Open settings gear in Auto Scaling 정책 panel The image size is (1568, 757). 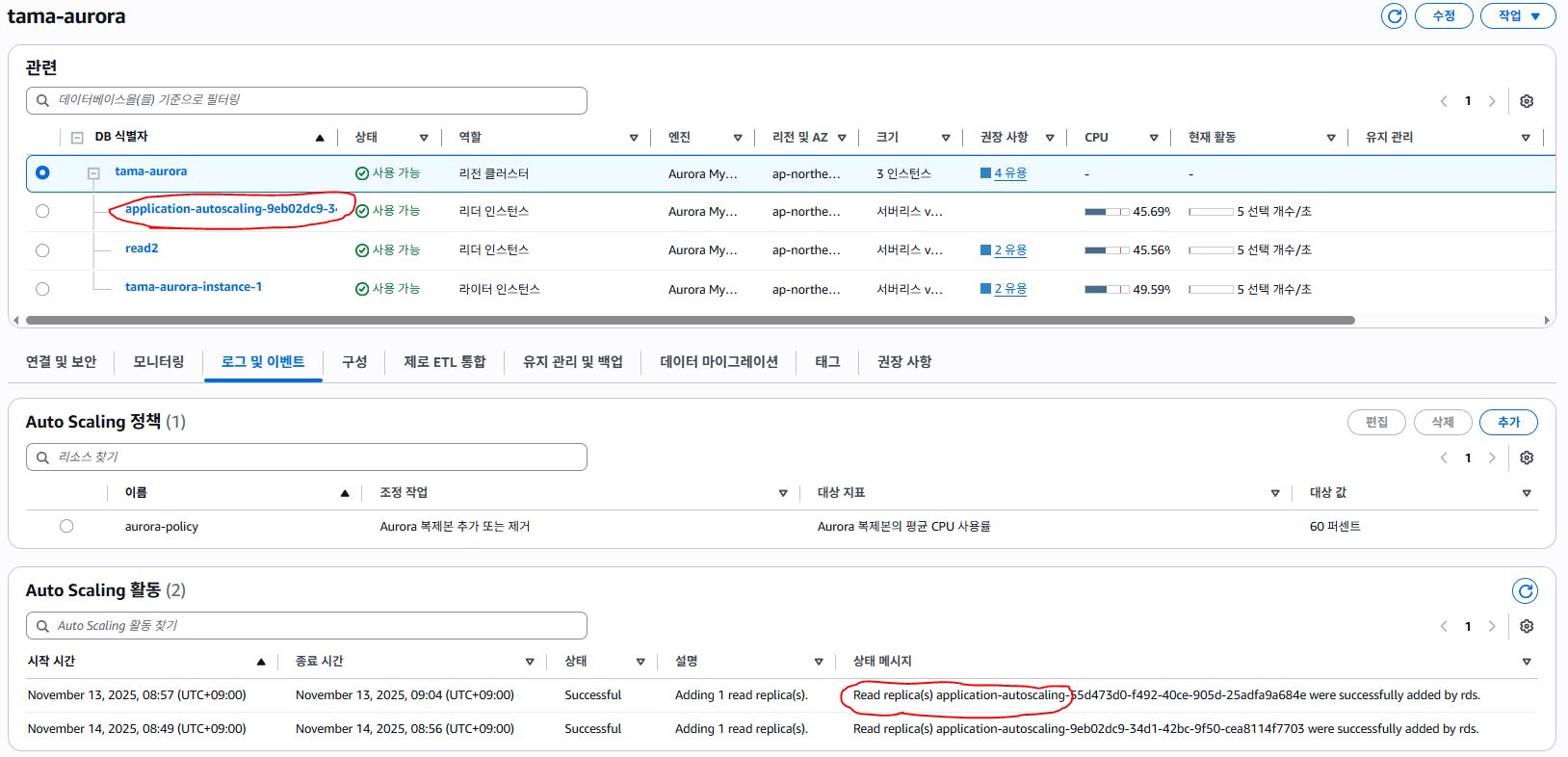(x=1527, y=457)
